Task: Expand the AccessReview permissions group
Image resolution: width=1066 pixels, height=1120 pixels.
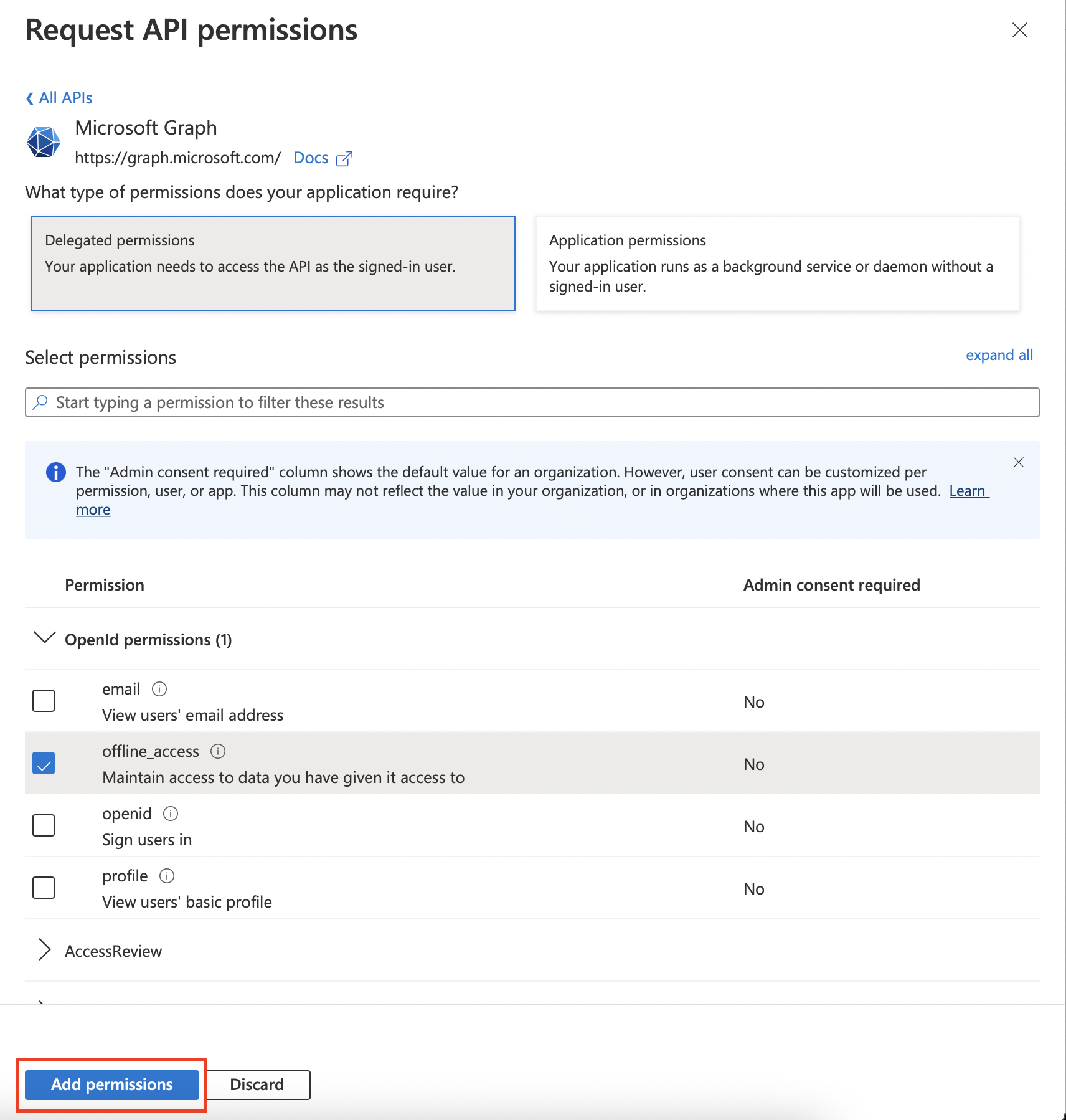Action: (x=44, y=950)
